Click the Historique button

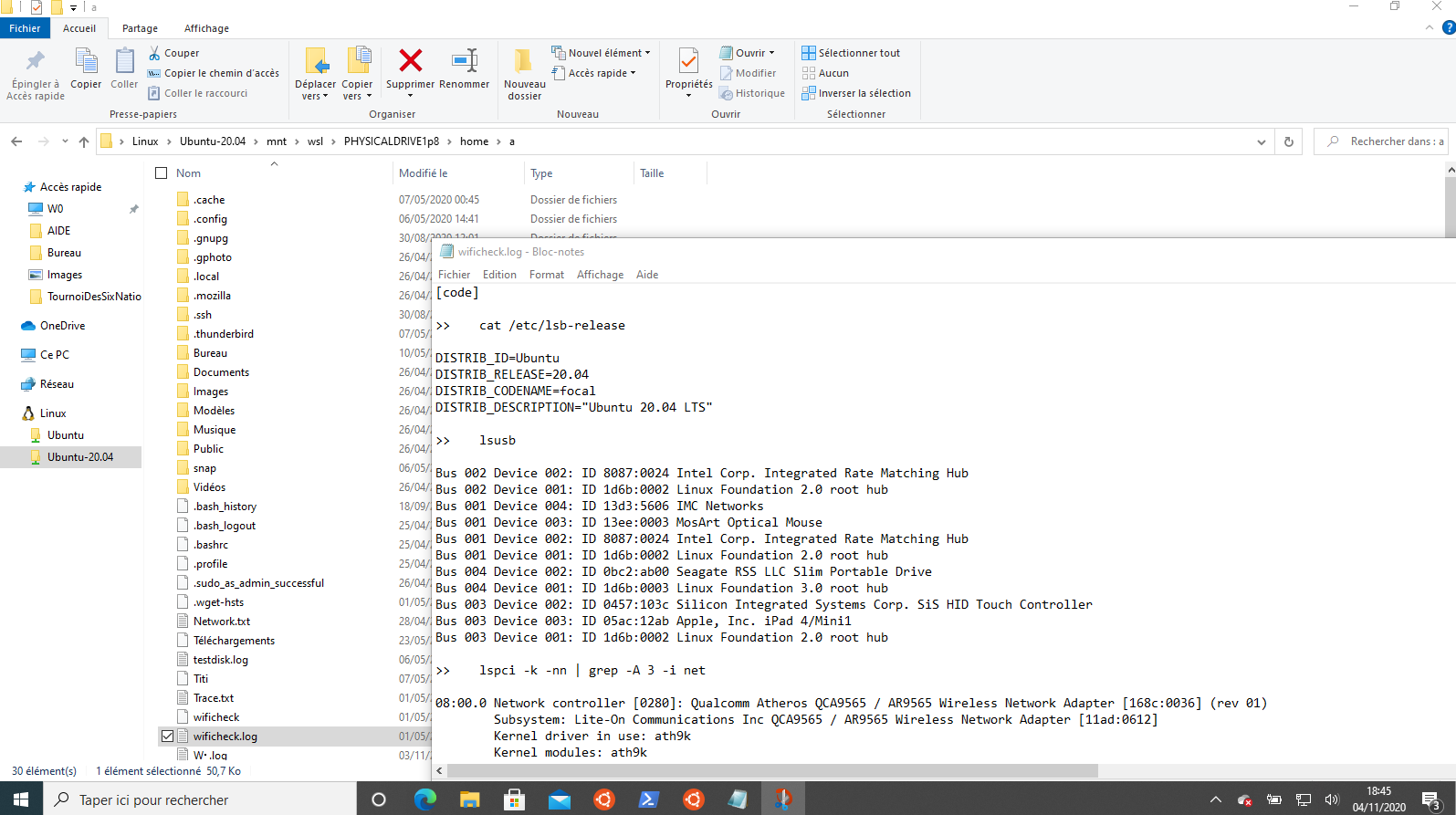752,93
